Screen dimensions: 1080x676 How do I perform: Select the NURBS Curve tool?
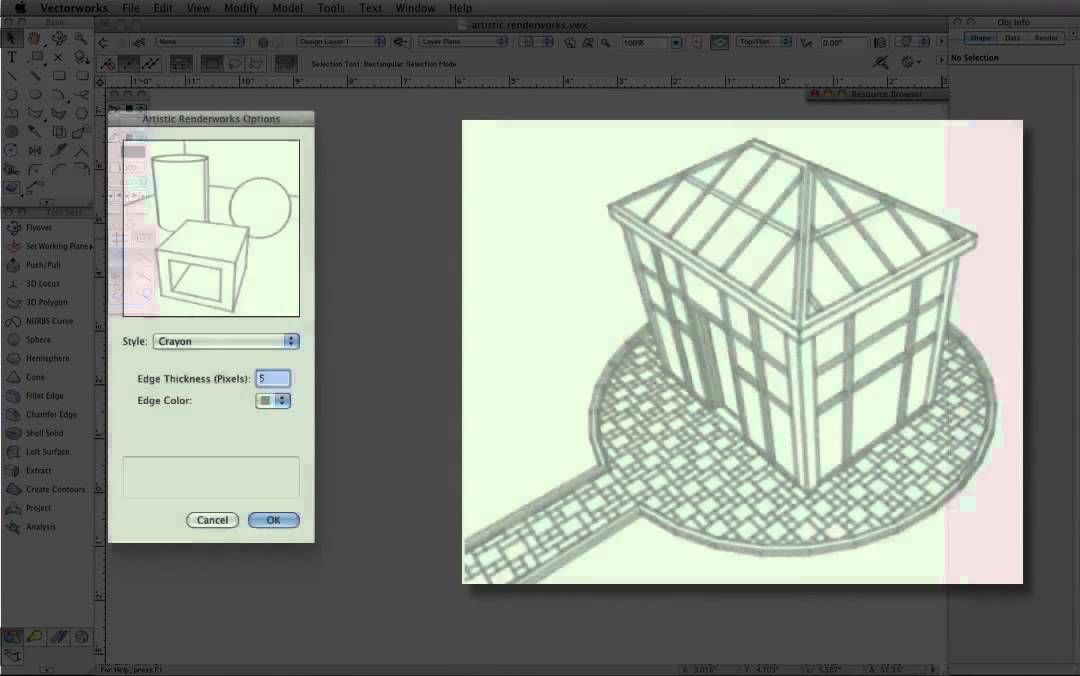pyautogui.click(x=47, y=320)
